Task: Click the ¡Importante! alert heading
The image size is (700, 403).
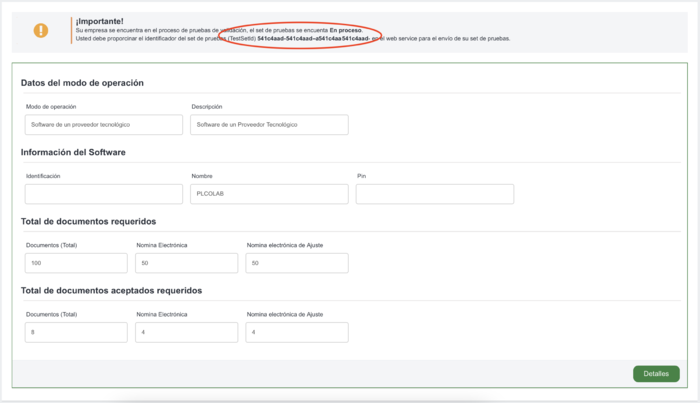Action: pos(99,21)
